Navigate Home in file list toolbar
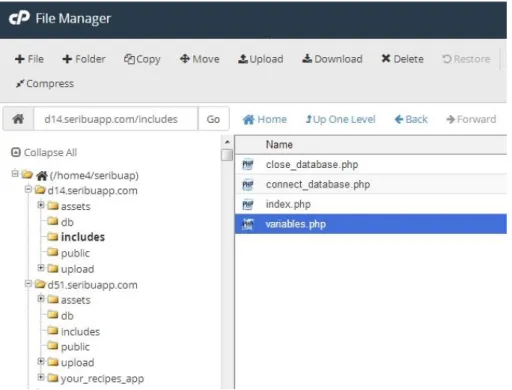 265,119
